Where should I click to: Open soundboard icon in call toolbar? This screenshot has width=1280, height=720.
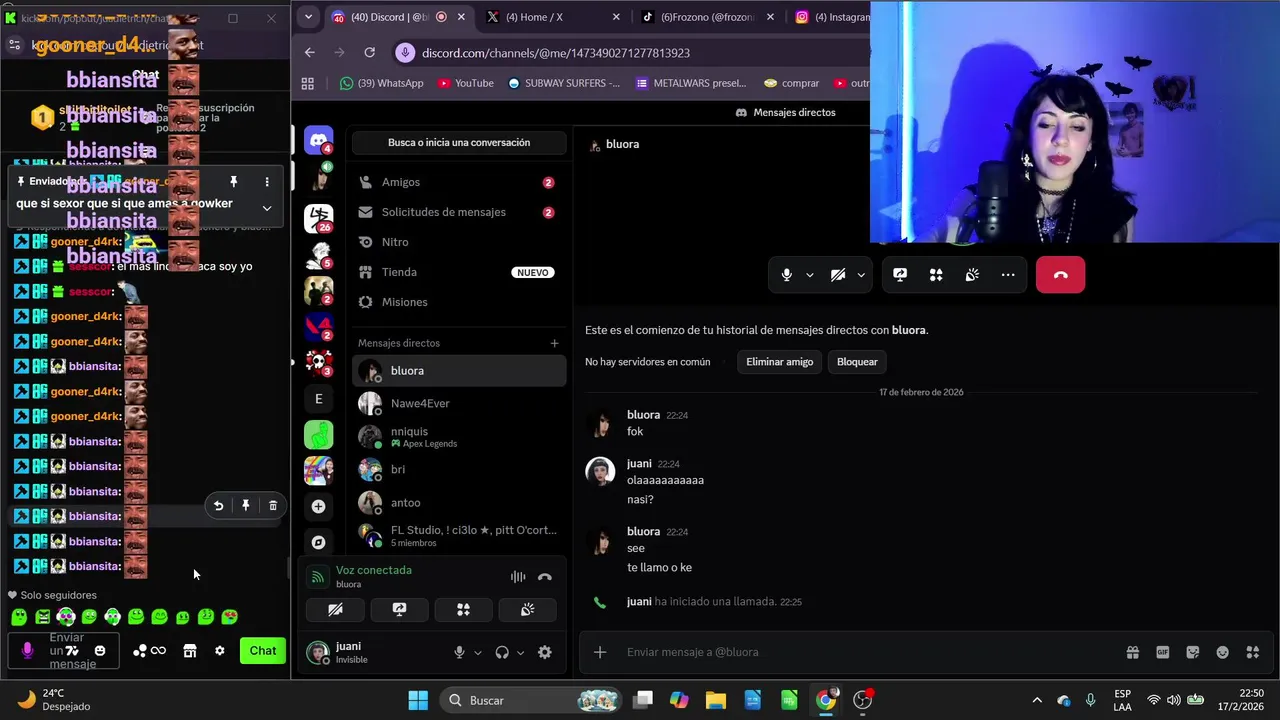coord(972,275)
